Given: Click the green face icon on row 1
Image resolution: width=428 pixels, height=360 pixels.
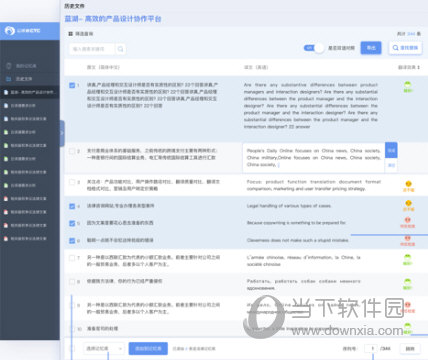Looking at the screenshot, I should tap(408, 84).
